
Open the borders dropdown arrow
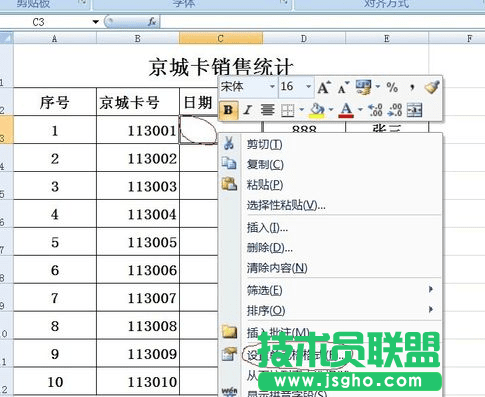tap(301, 109)
